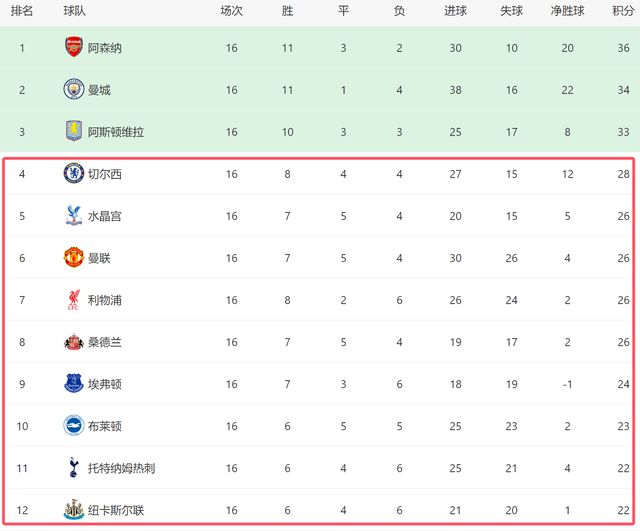
Task: Select the 纽卡斯尔联 team name
Action: pos(116,510)
